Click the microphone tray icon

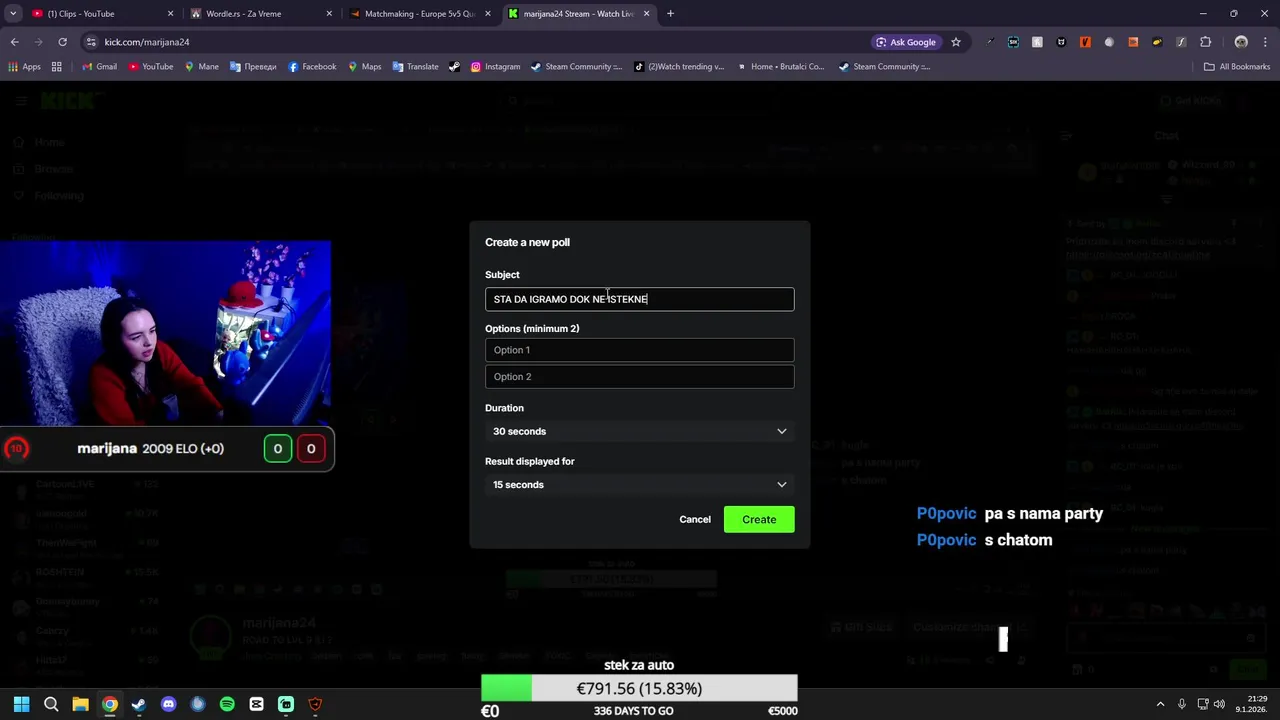coord(1181,704)
